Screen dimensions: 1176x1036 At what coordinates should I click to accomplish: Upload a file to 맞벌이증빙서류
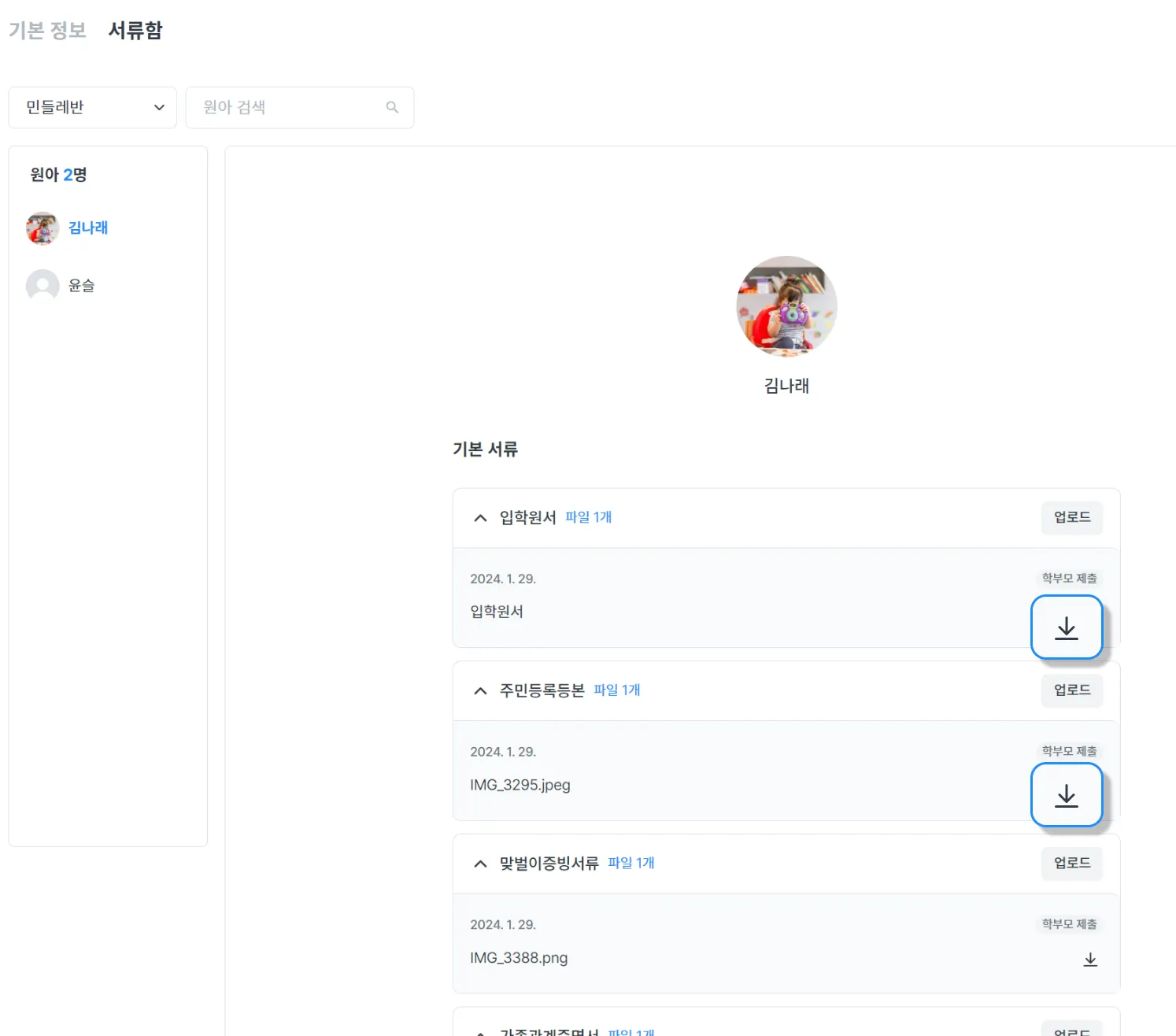(x=1072, y=863)
